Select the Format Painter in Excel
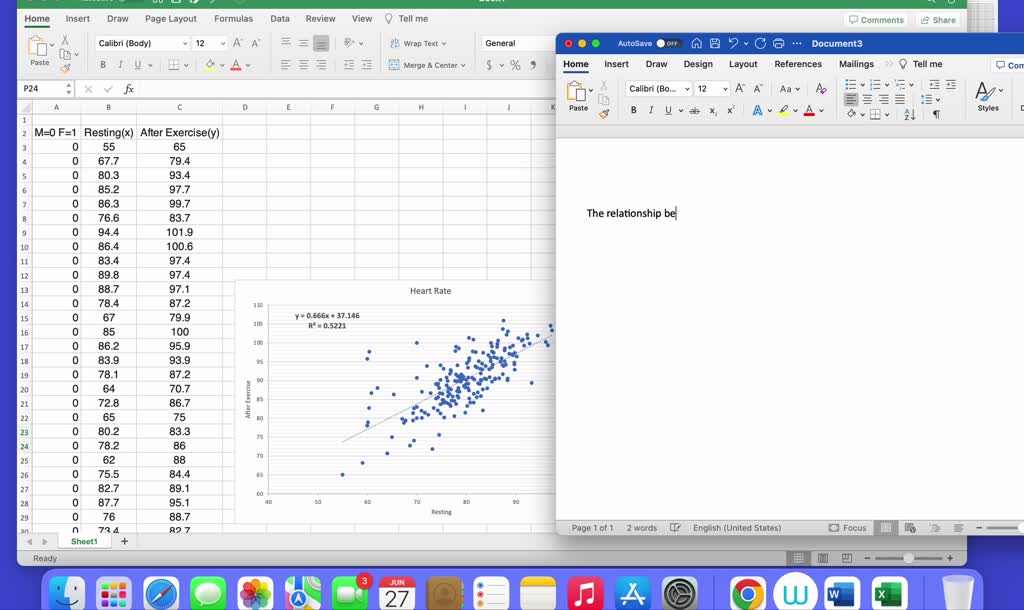 click(x=67, y=67)
